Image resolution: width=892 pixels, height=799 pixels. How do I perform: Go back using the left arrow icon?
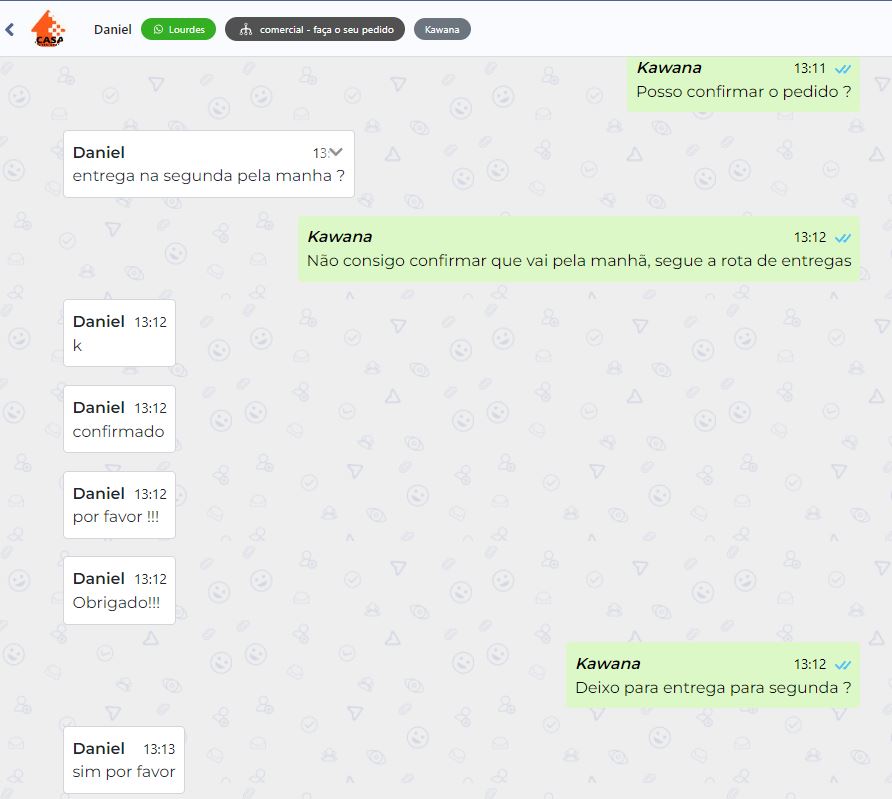click(10, 30)
